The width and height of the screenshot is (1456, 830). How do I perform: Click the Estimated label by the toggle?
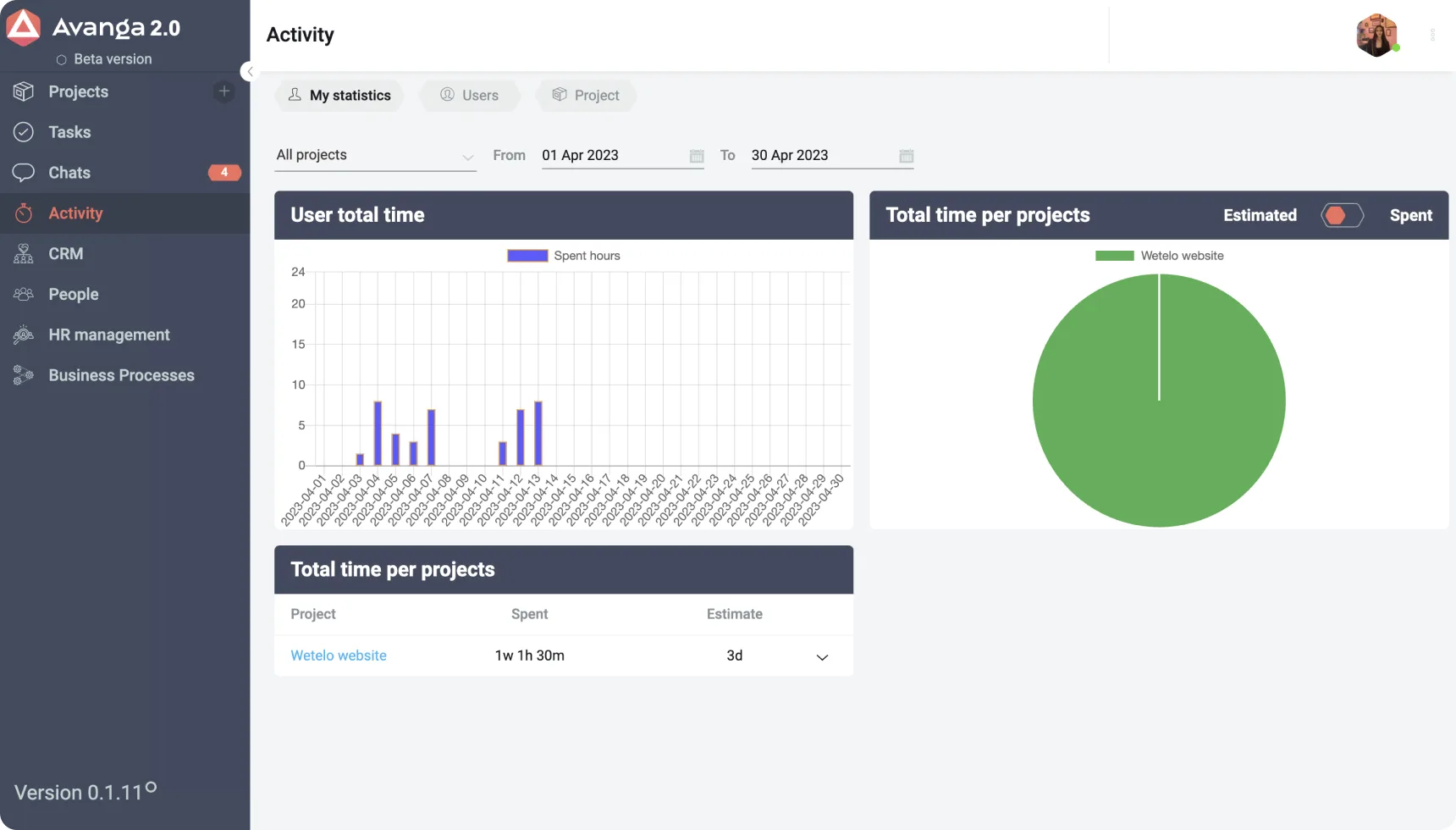point(1260,216)
